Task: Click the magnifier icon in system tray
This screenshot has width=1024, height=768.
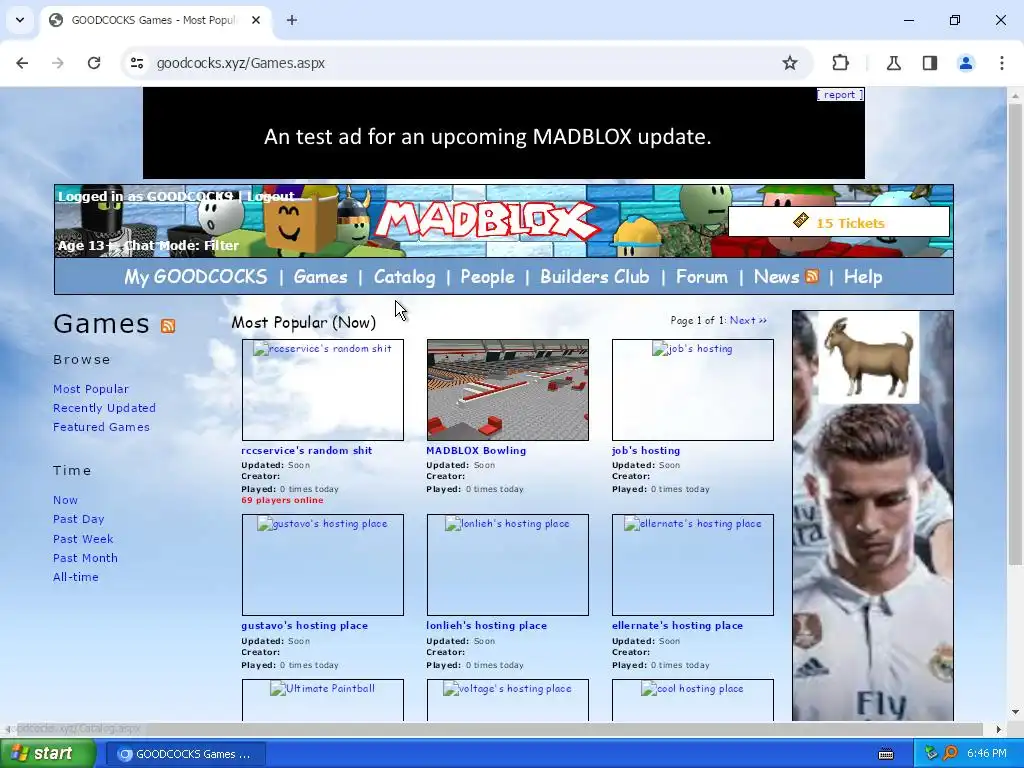Action: tap(950, 753)
